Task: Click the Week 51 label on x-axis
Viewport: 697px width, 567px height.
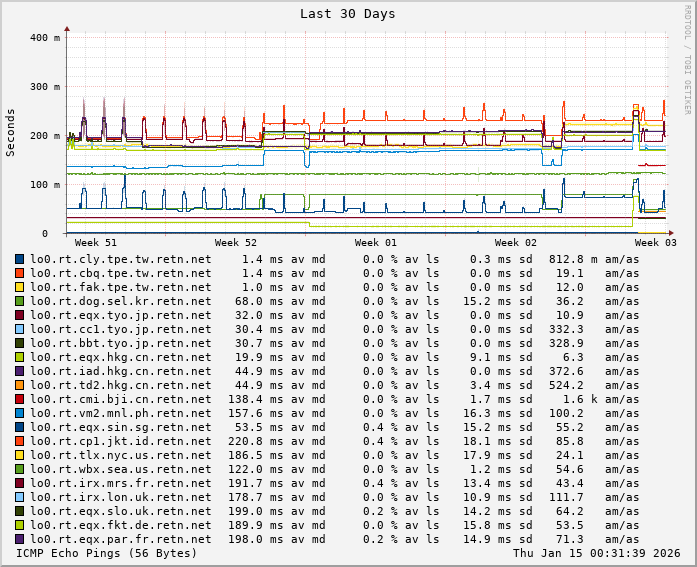Action: [96, 243]
